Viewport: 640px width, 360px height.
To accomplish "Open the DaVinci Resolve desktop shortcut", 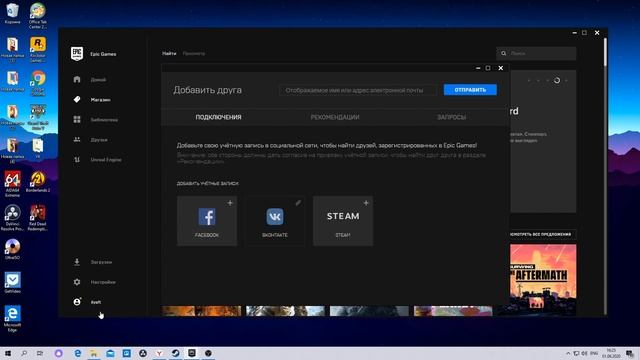I will tap(13, 218).
